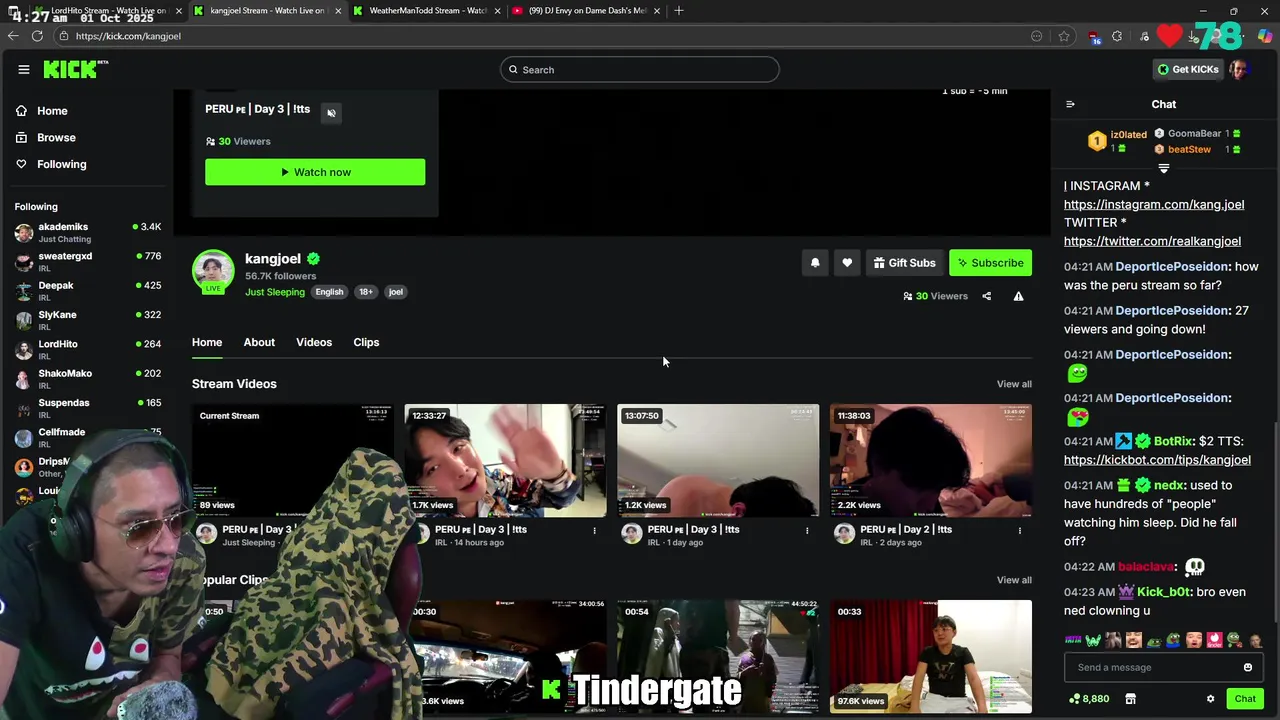
Task: Reload the current page
Action: [x=37, y=36]
